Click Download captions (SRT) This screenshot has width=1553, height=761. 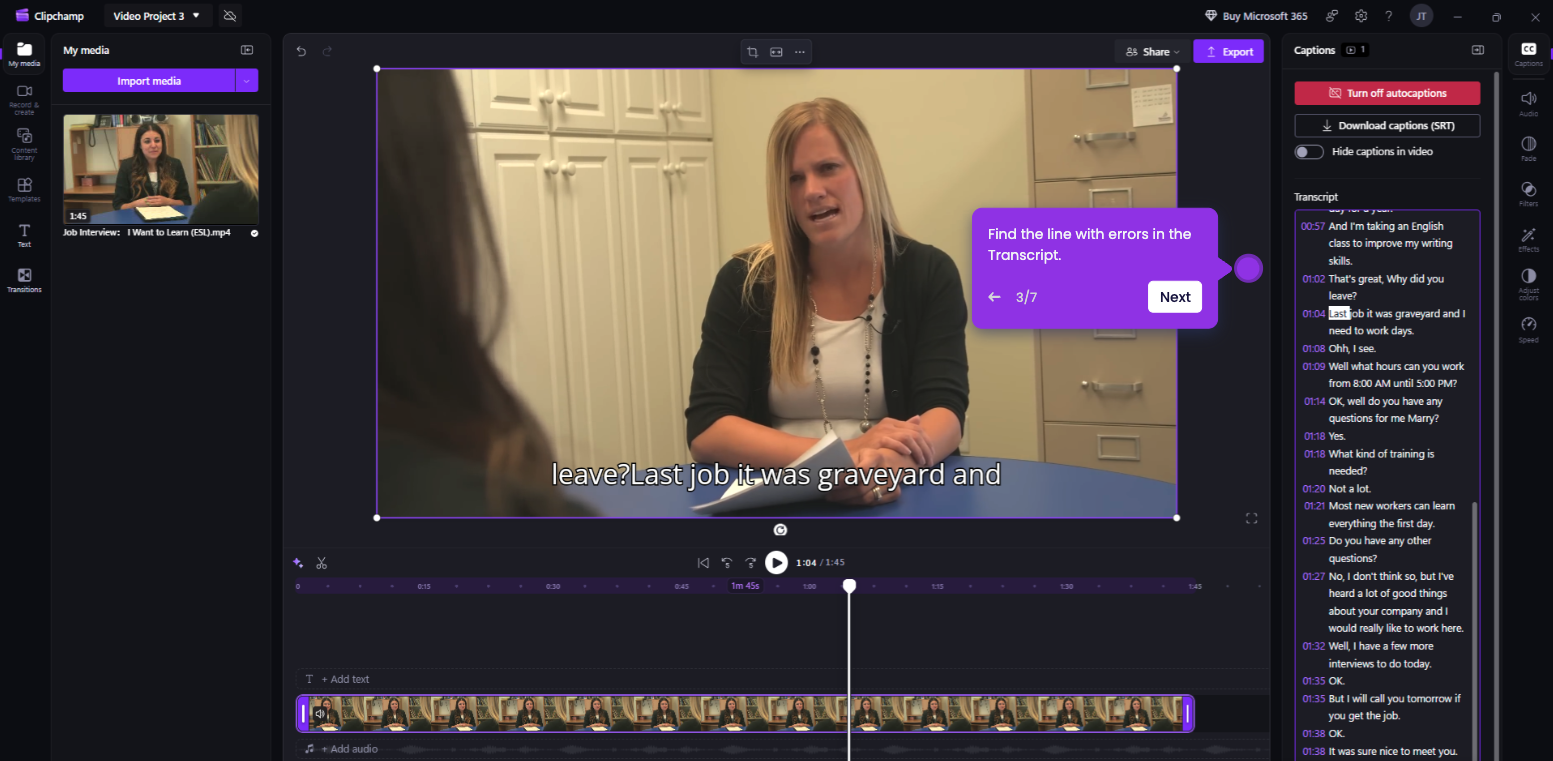[x=1387, y=126]
